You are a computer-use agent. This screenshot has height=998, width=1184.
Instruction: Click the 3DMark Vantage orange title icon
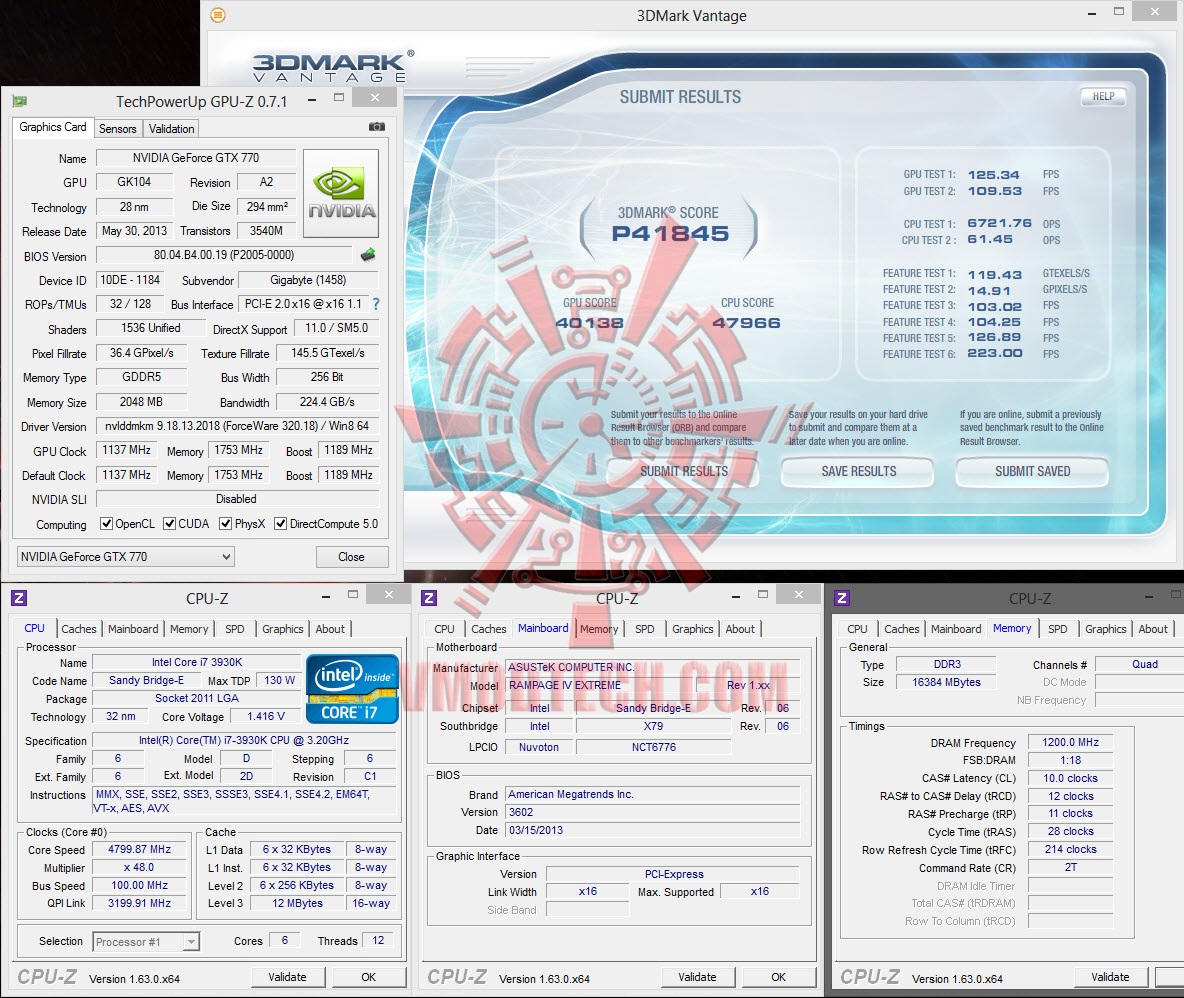[x=217, y=15]
